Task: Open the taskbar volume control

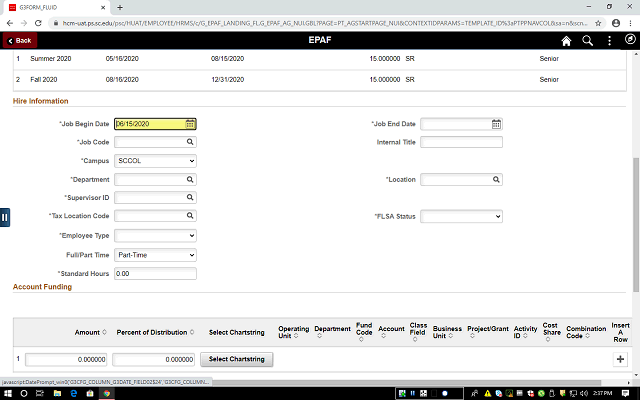Action: (x=584, y=393)
